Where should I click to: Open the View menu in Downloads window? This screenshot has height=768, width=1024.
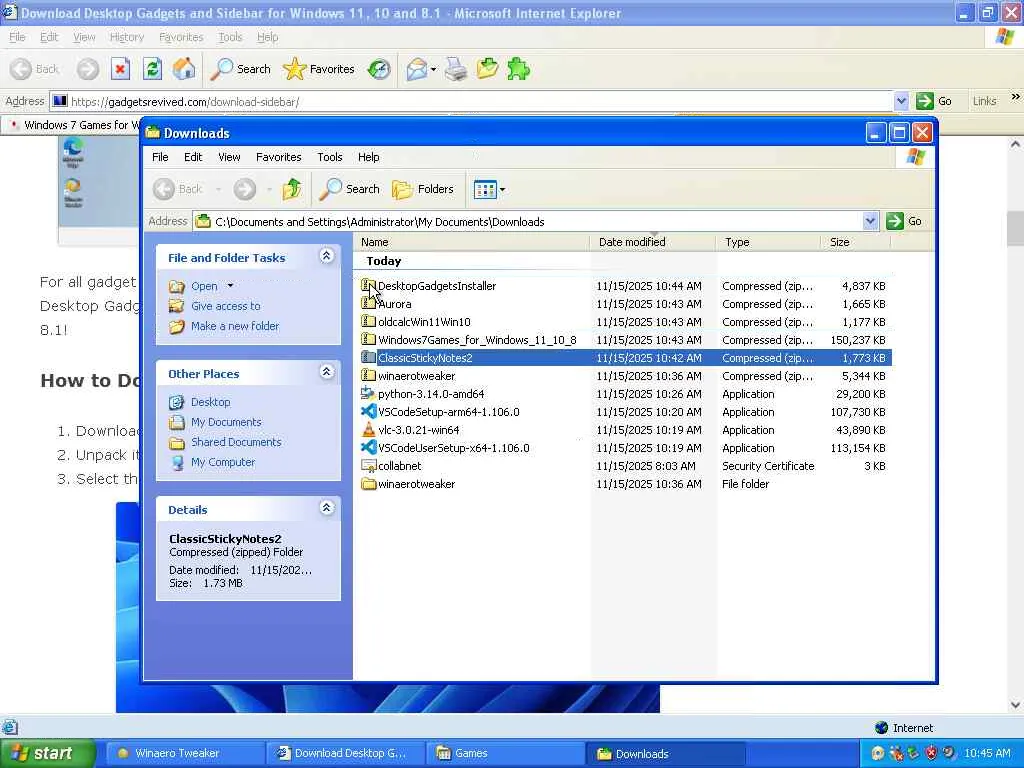pyautogui.click(x=229, y=157)
